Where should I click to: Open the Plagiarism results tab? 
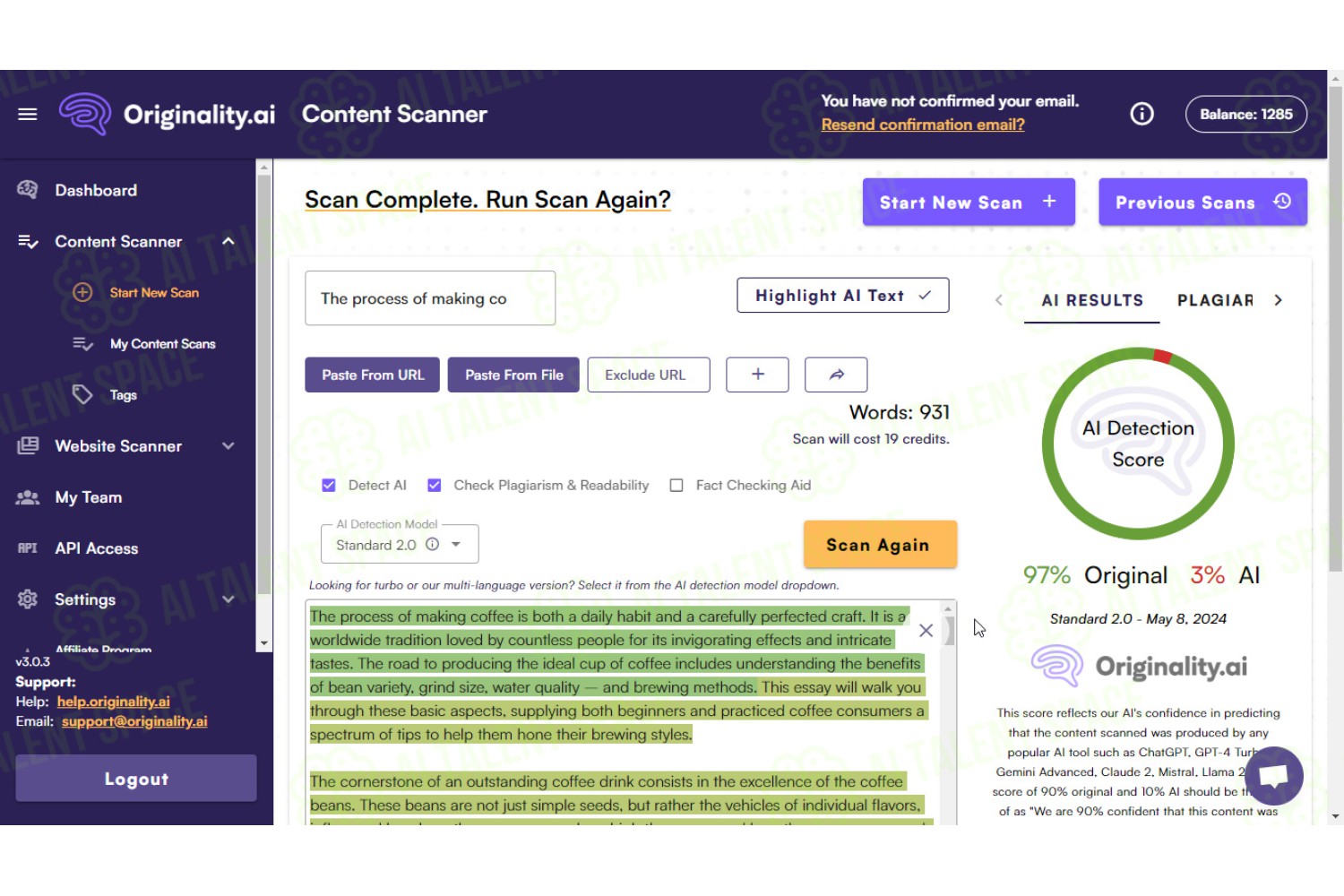1214,301
